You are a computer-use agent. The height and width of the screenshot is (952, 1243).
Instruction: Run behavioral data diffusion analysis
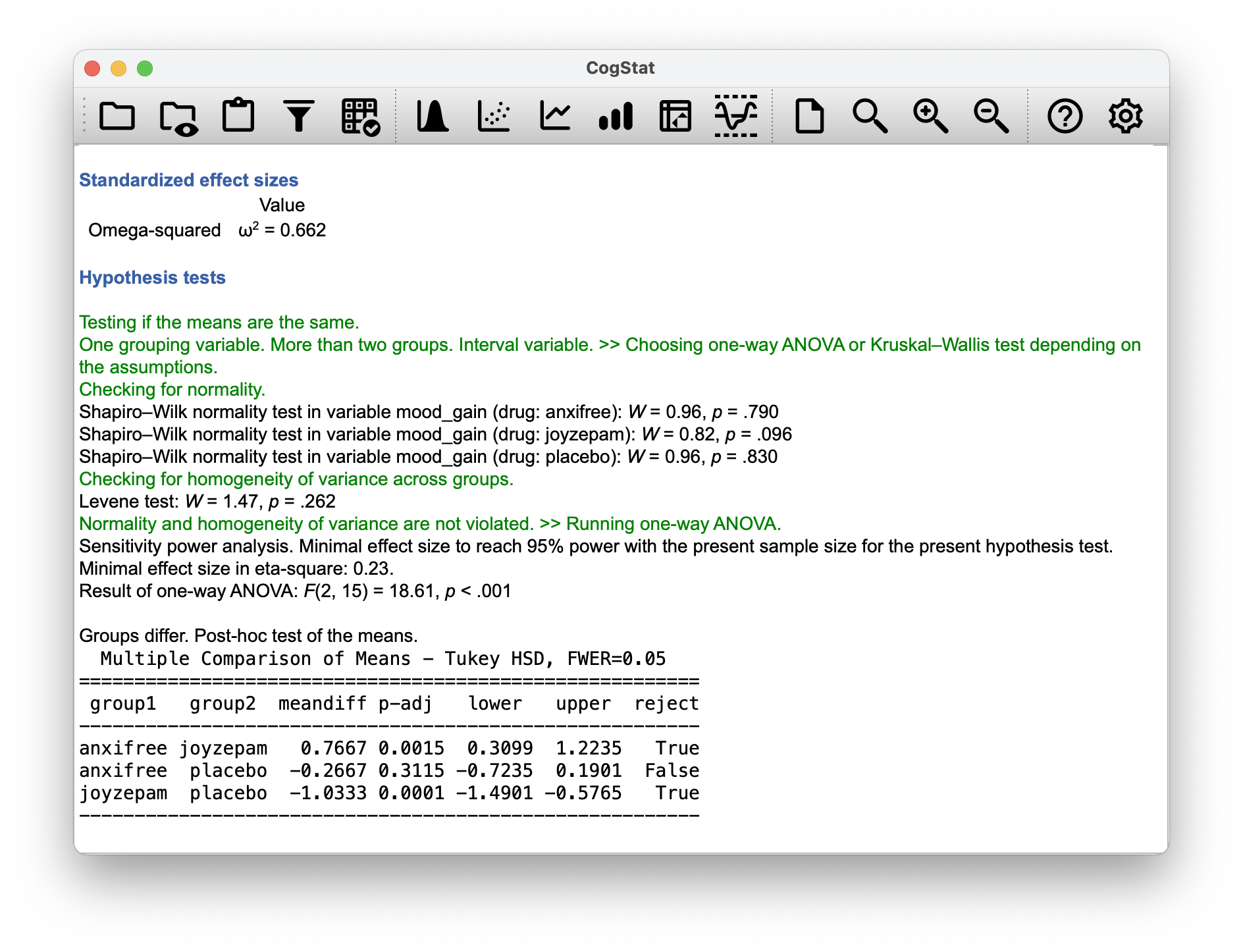[735, 116]
